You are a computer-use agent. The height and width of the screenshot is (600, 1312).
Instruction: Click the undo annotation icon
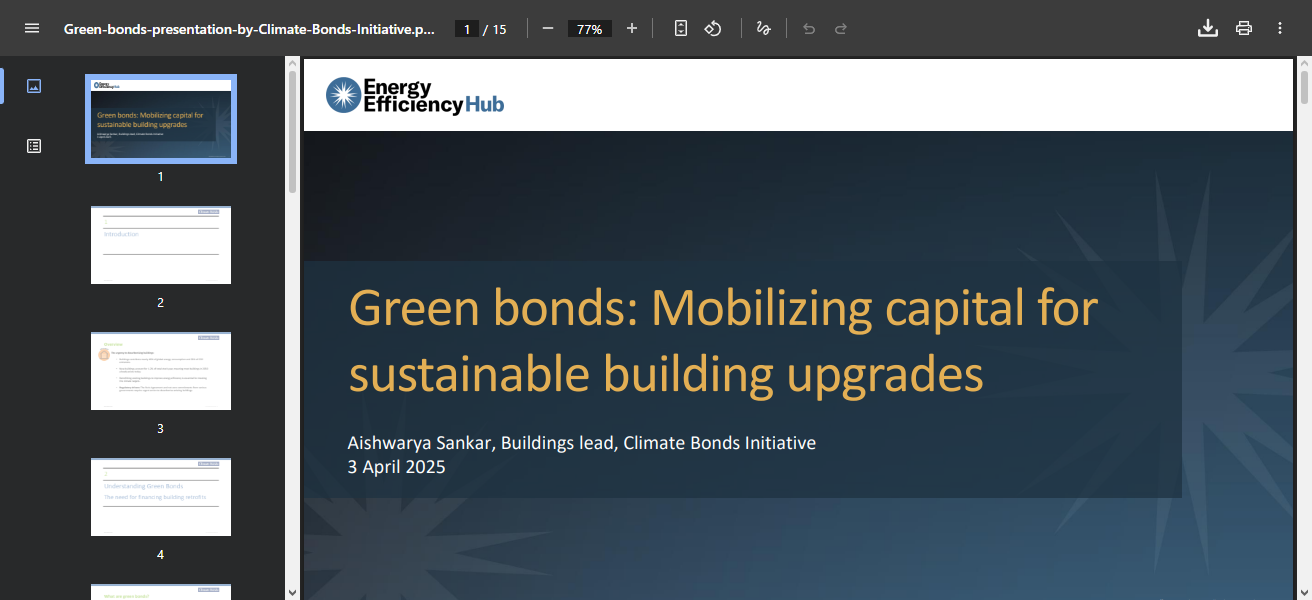click(x=808, y=28)
